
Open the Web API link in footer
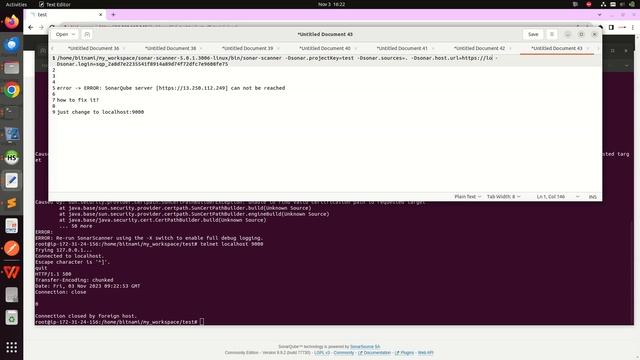[425, 353]
